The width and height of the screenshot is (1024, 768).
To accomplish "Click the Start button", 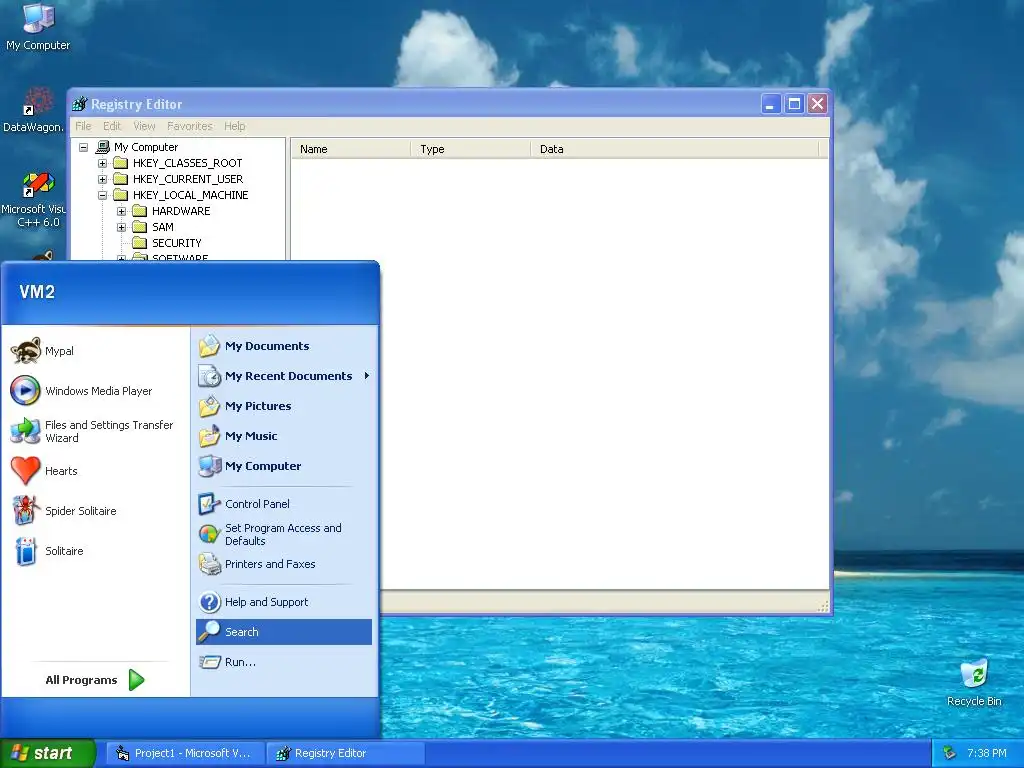I will (x=48, y=753).
